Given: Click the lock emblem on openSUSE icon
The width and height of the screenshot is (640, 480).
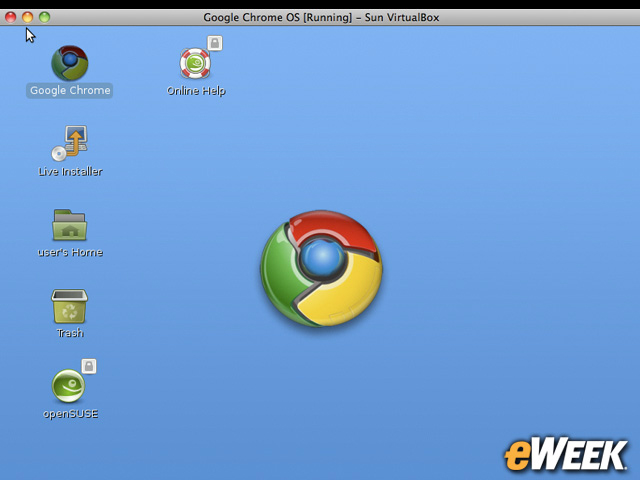Looking at the screenshot, I should click(89, 366).
